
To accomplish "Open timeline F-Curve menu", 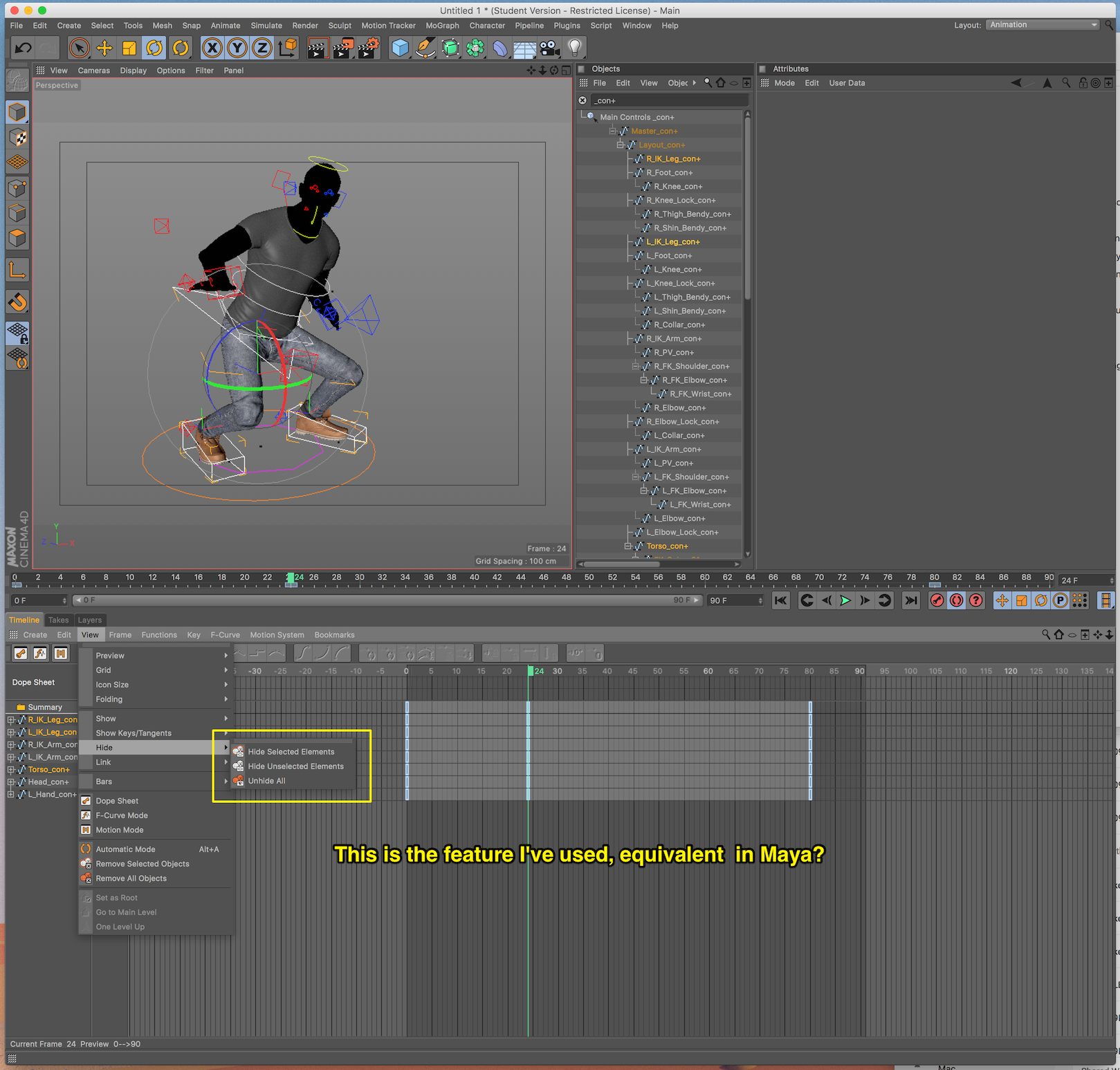I will point(226,635).
